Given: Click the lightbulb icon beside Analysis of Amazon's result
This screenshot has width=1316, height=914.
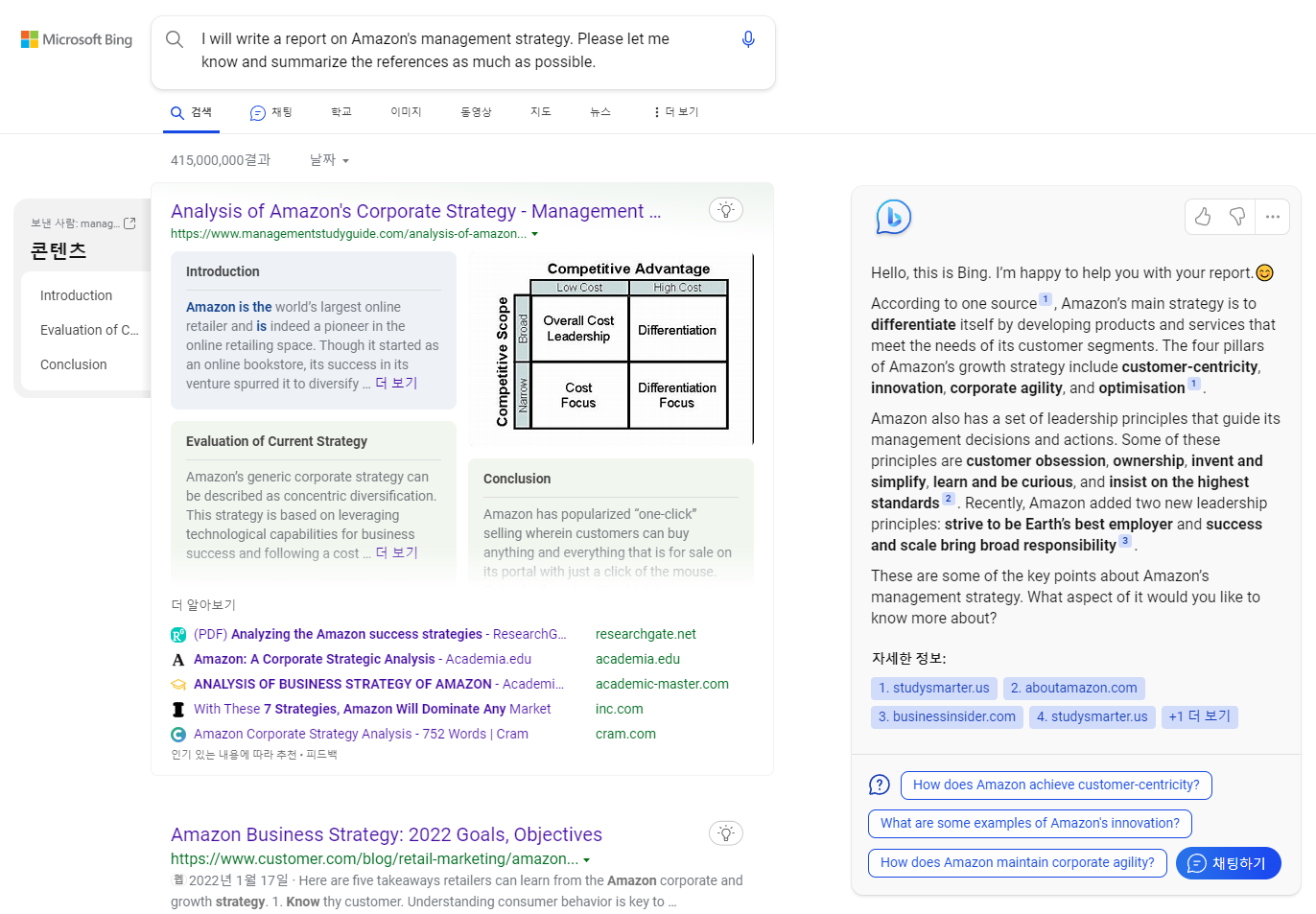Looking at the screenshot, I should tap(726, 210).
